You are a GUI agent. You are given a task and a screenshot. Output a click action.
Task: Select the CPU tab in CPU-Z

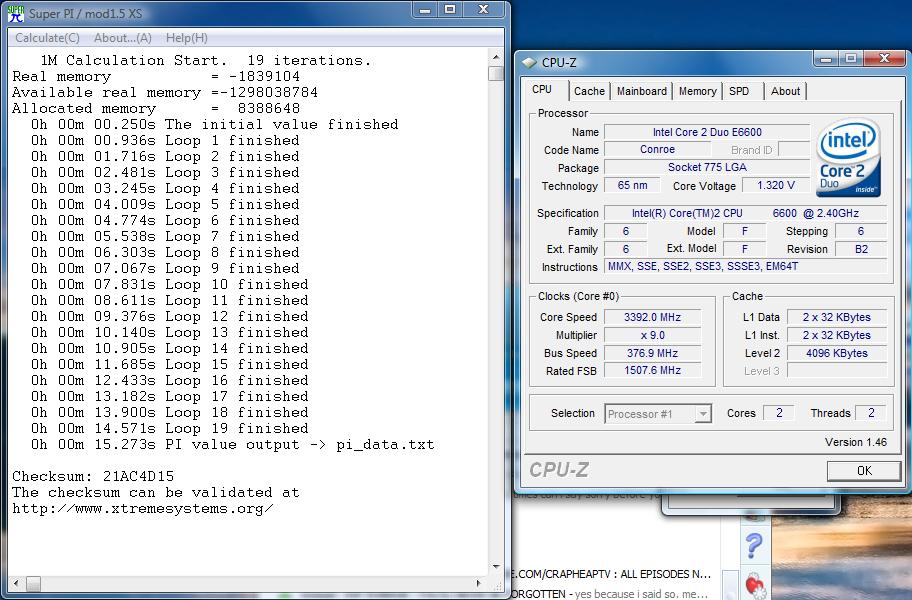(542, 90)
